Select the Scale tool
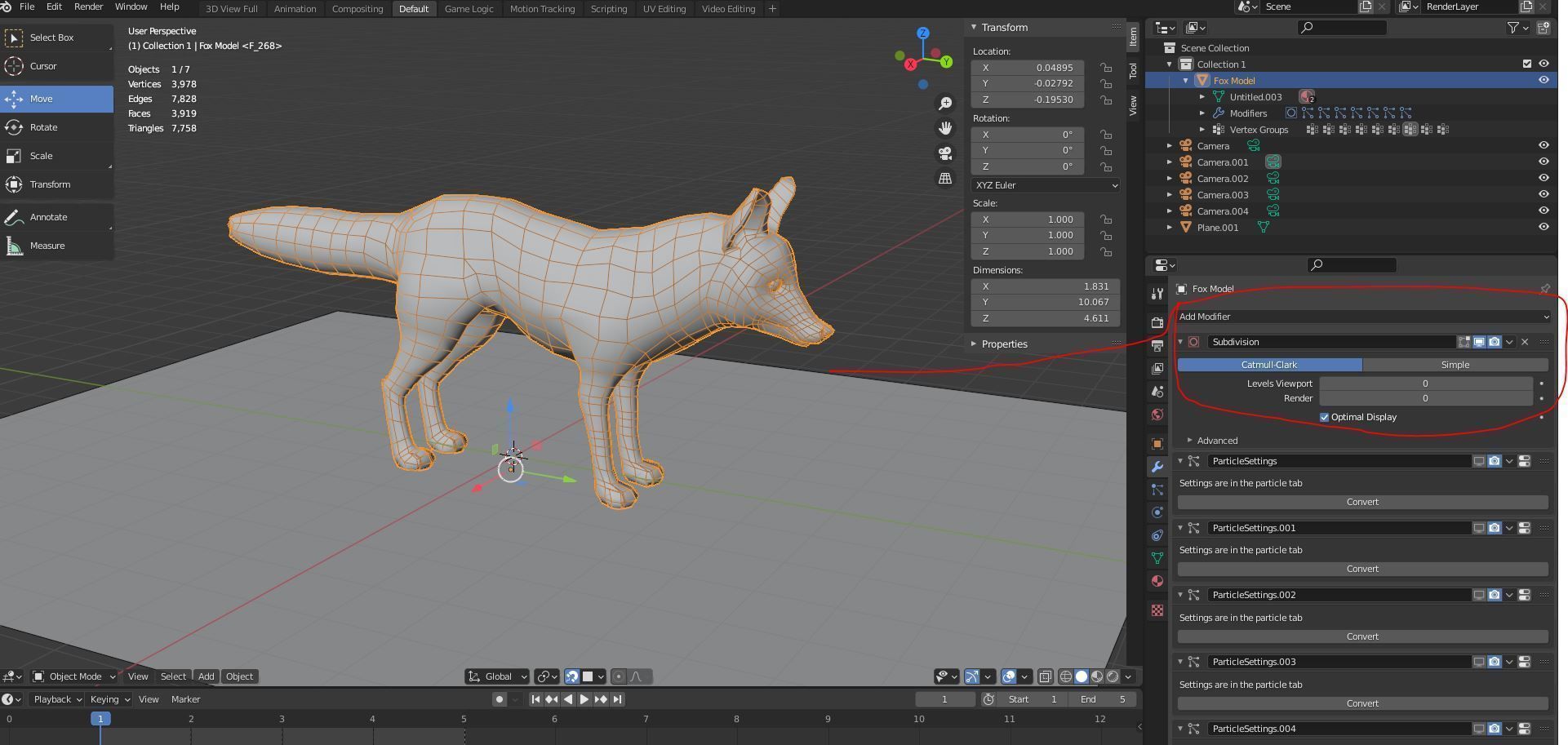Screen dimensions: 1568x745 [56, 156]
